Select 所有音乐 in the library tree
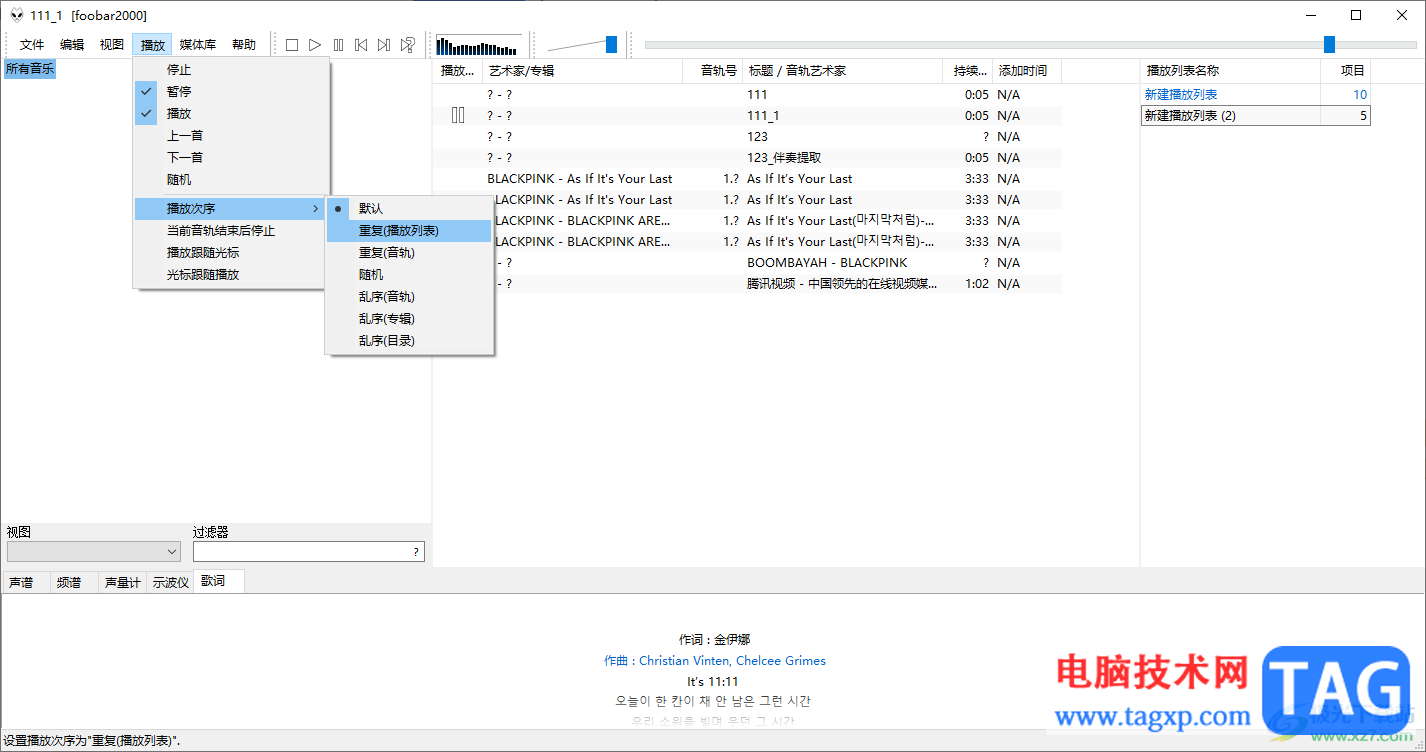 point(30,69)
